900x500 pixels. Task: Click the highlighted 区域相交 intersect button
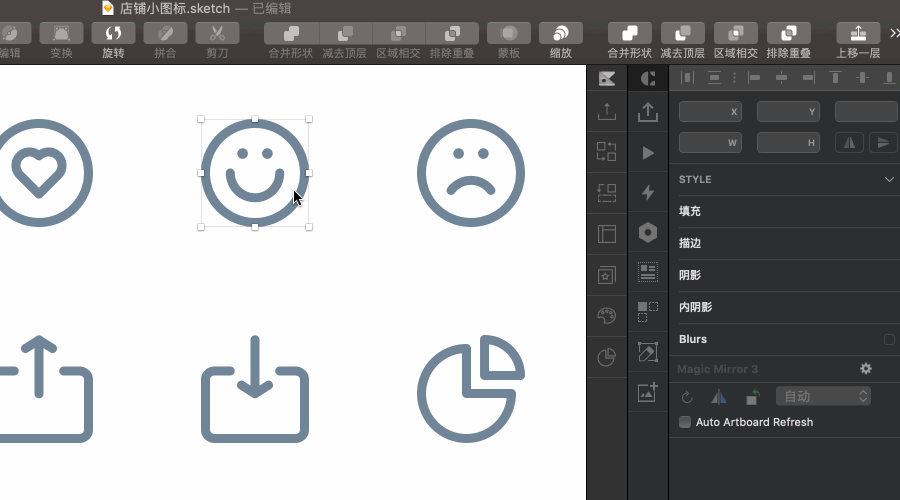tap(736, 33)
